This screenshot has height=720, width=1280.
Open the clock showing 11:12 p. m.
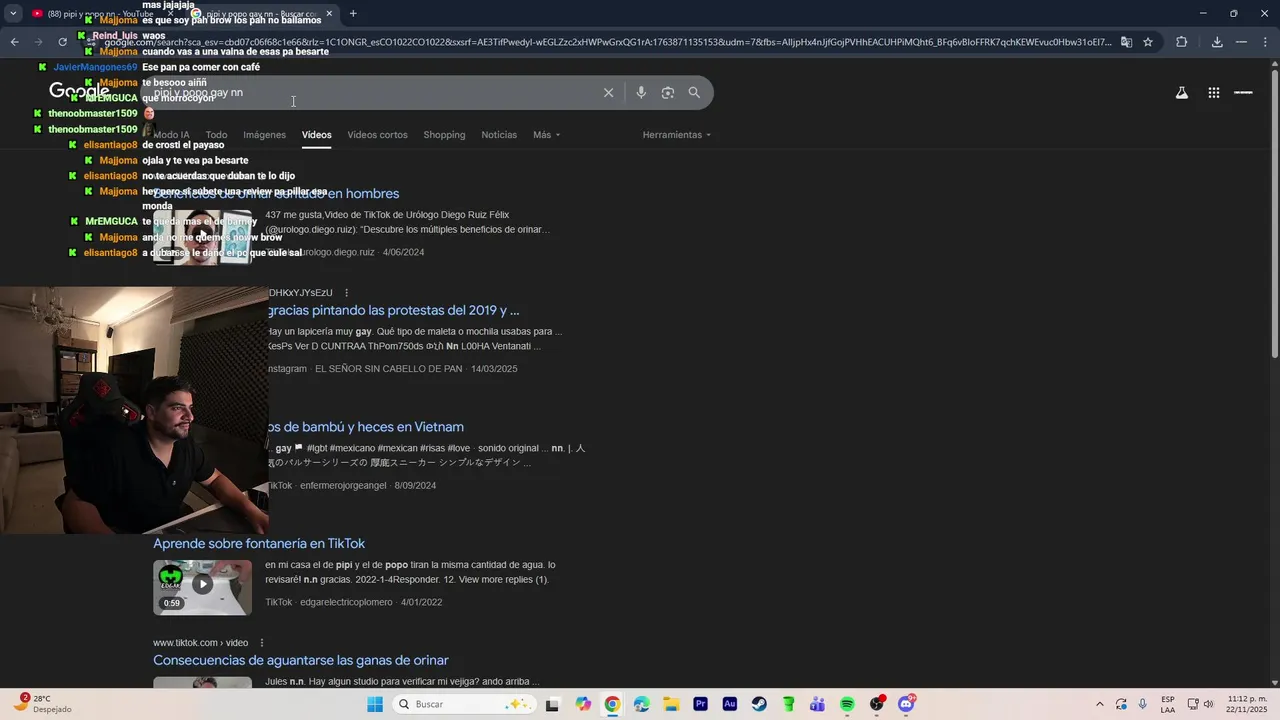(1247, 704)
